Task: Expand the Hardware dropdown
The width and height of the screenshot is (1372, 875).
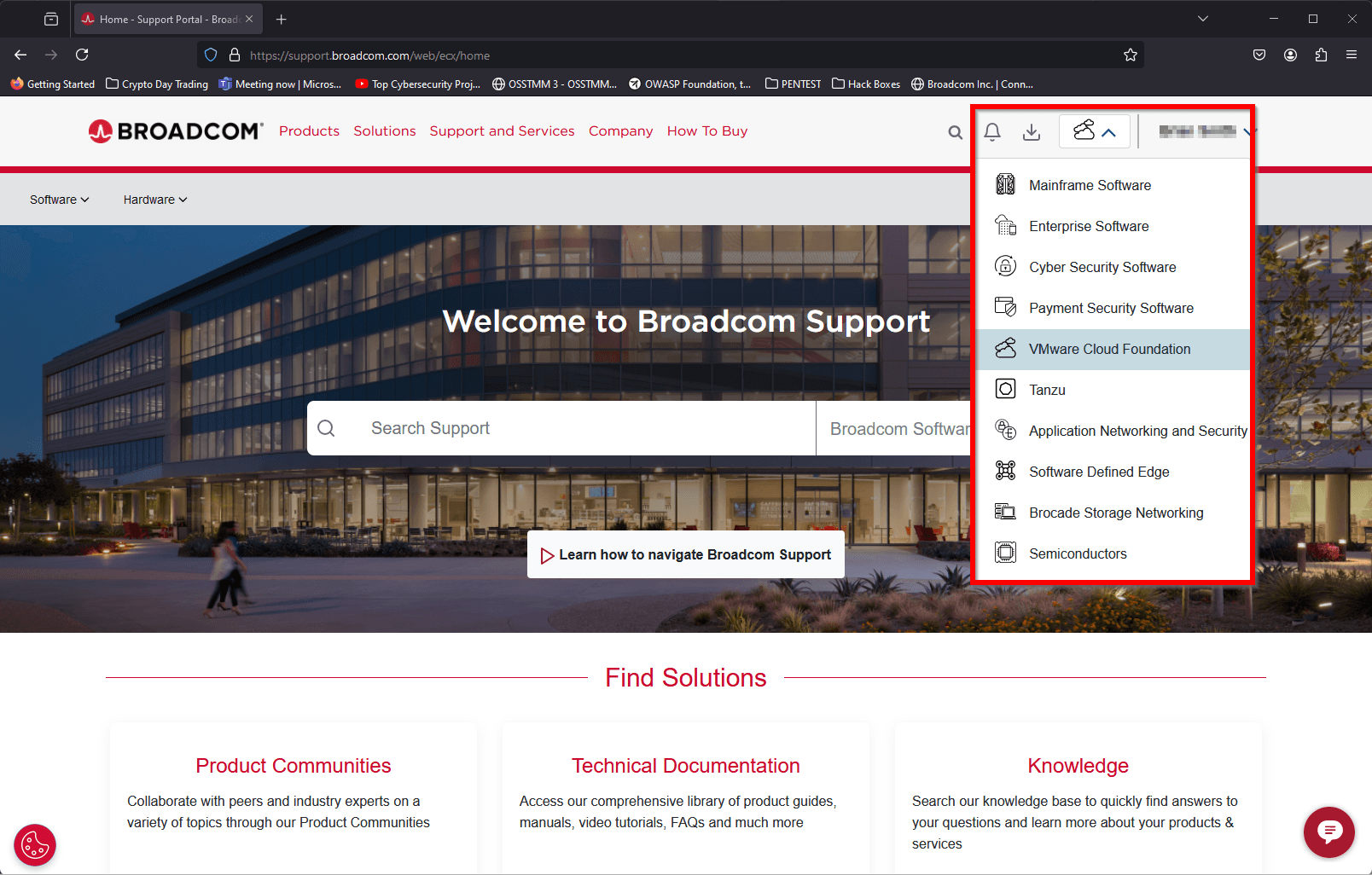Action: (155, 200)
